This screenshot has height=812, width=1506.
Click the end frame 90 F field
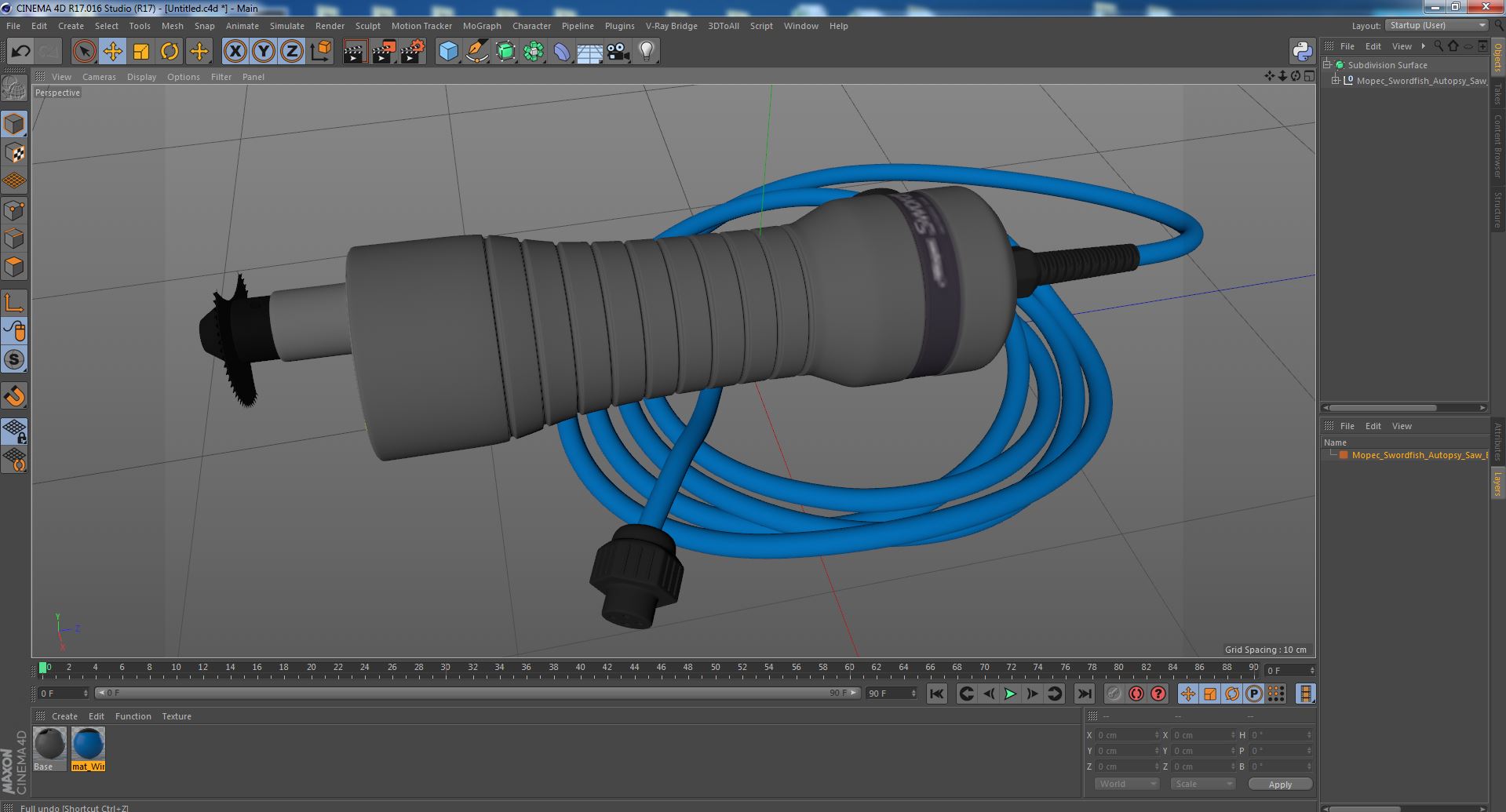(x=891, y=694)
